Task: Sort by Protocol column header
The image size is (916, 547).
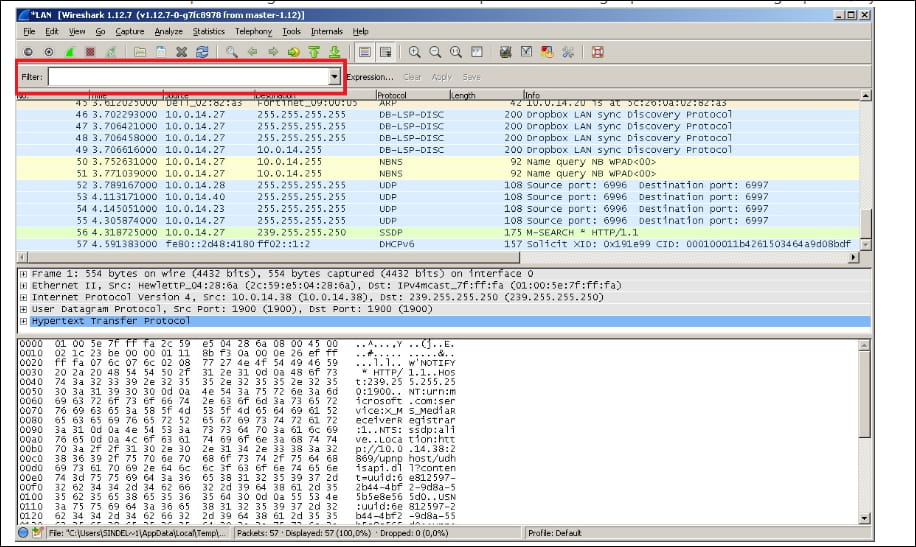Action: click(412, 95)
